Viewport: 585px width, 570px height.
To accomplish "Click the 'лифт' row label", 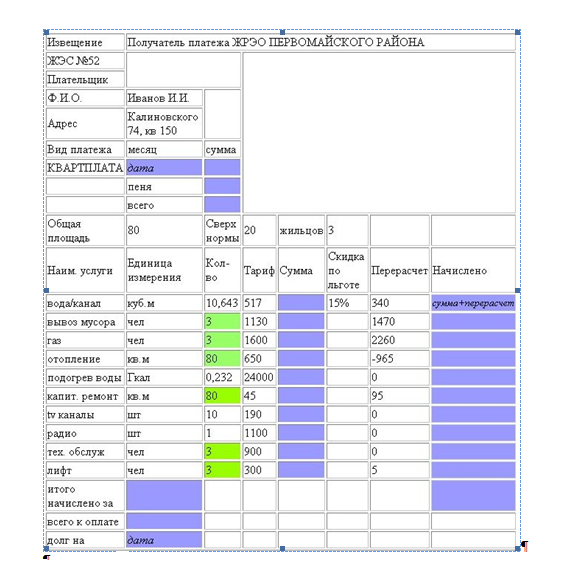I will point(85,470).
